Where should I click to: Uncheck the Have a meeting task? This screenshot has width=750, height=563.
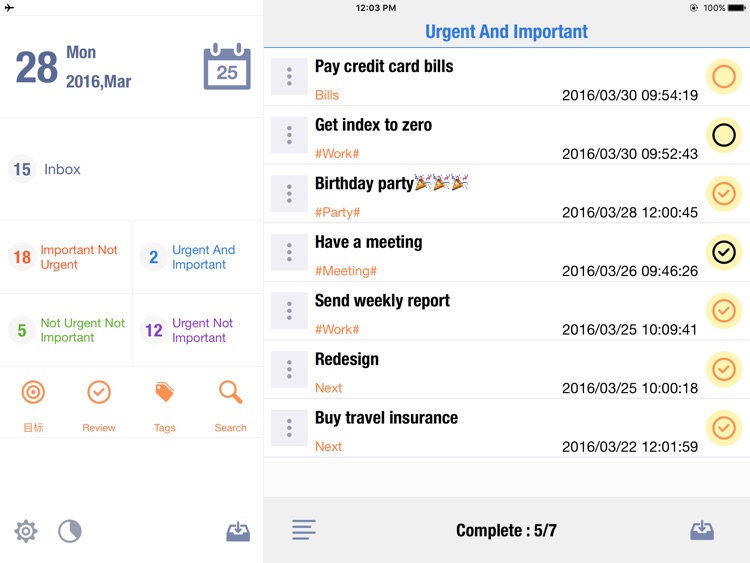tap(724, 252)
